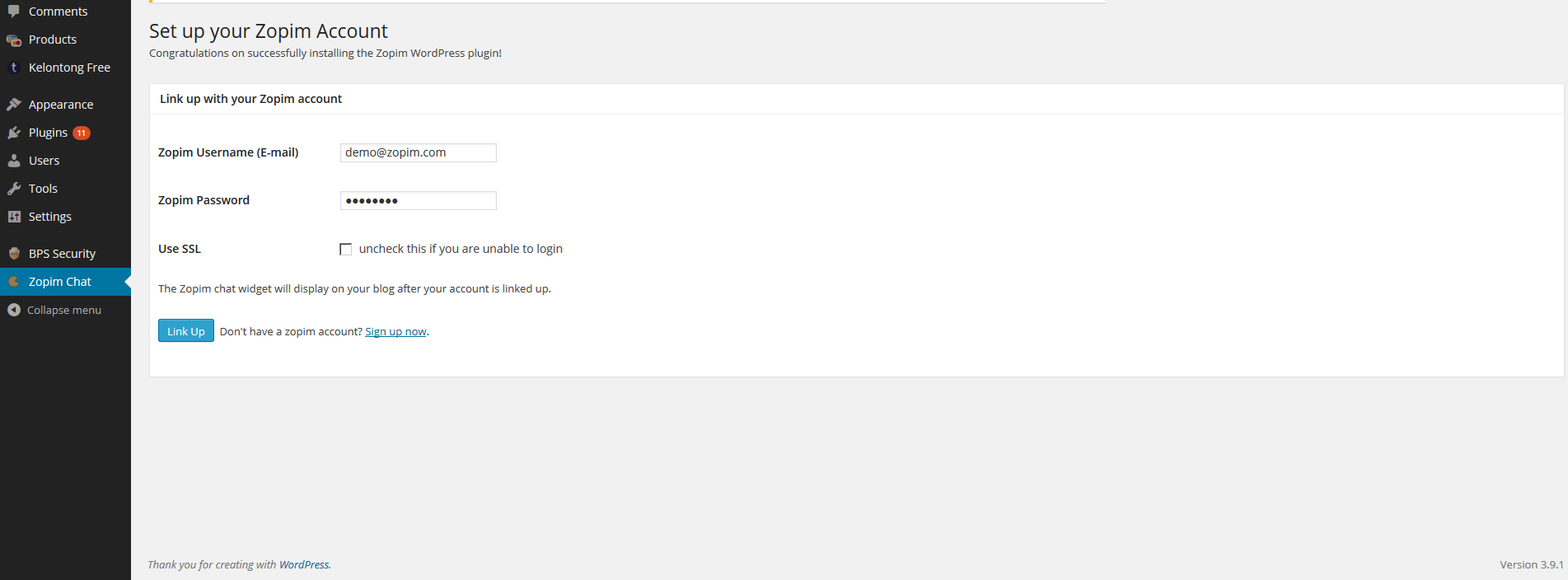Toggle the Use SSL checkbox
The image size is (1568, 580).
point(346,249)
